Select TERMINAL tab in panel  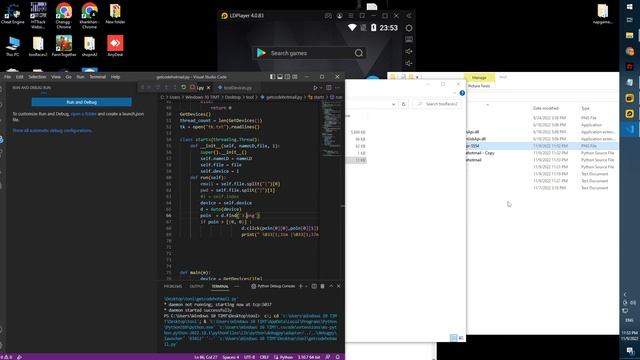[220, 286]
